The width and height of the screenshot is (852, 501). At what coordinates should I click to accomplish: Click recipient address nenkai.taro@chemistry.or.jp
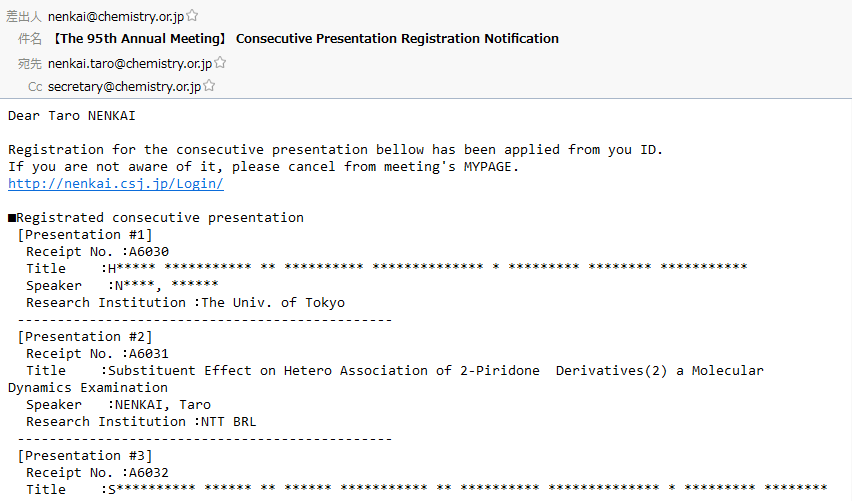coord(130,64)
